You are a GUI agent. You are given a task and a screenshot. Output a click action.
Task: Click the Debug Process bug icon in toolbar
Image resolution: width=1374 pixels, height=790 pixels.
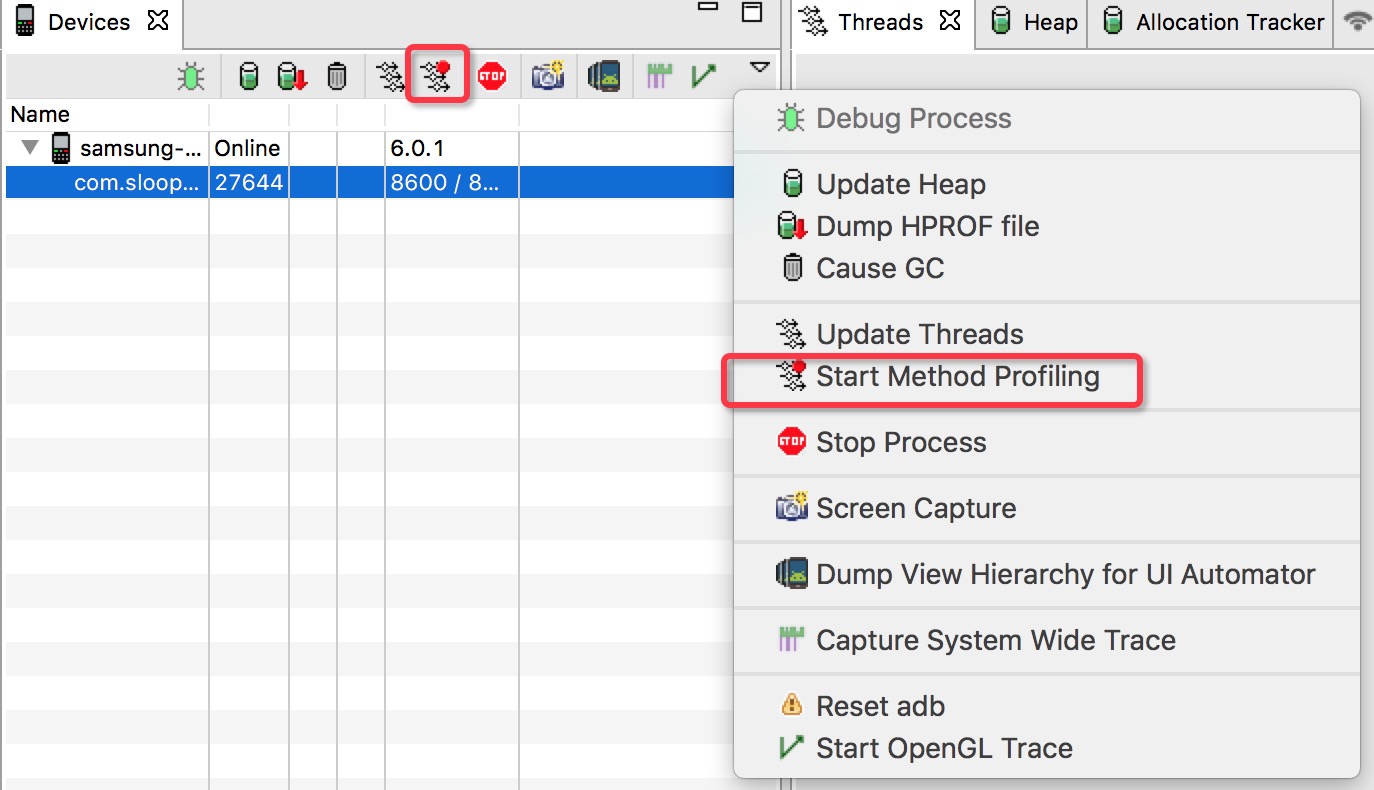[x=191, y=76]
